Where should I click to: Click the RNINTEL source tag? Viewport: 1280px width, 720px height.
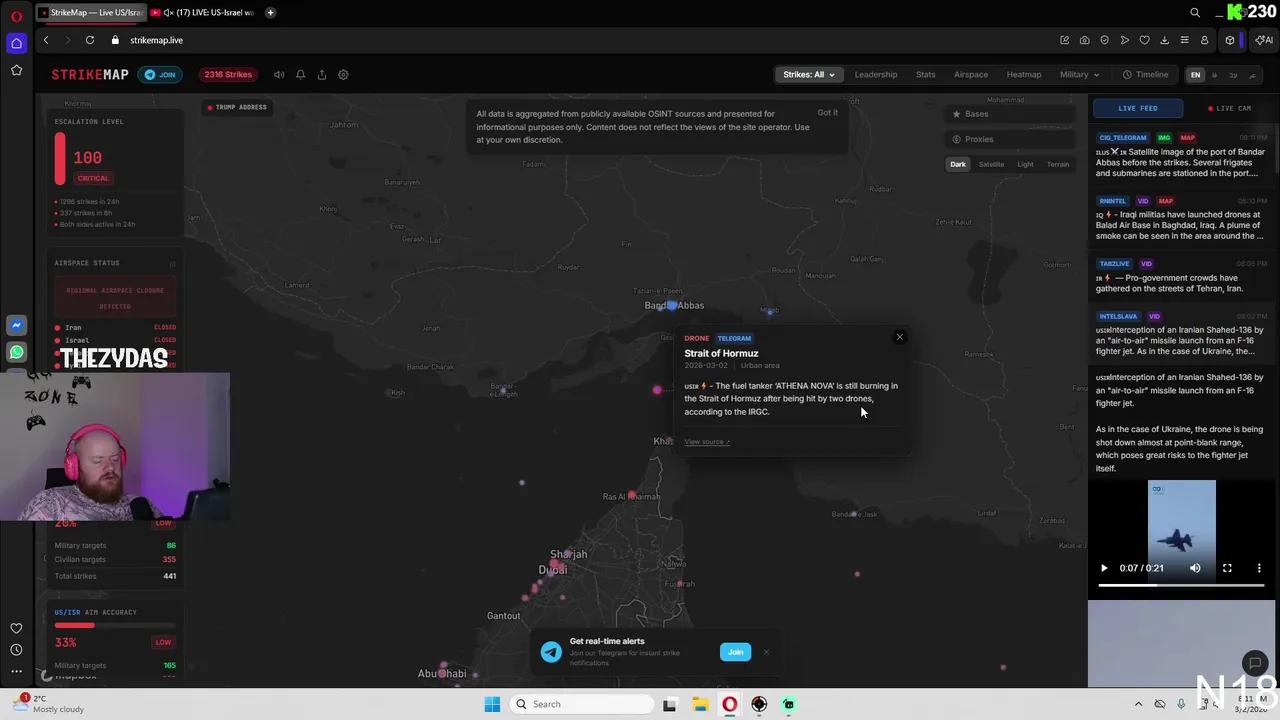1113,201
